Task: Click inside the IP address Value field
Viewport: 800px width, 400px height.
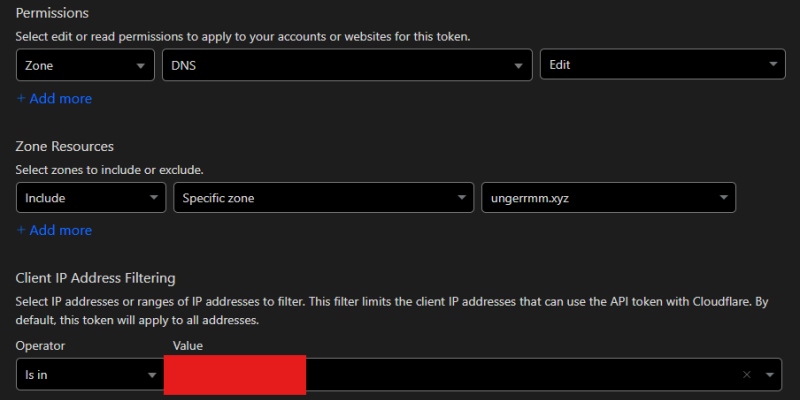Action: point(520,374)
